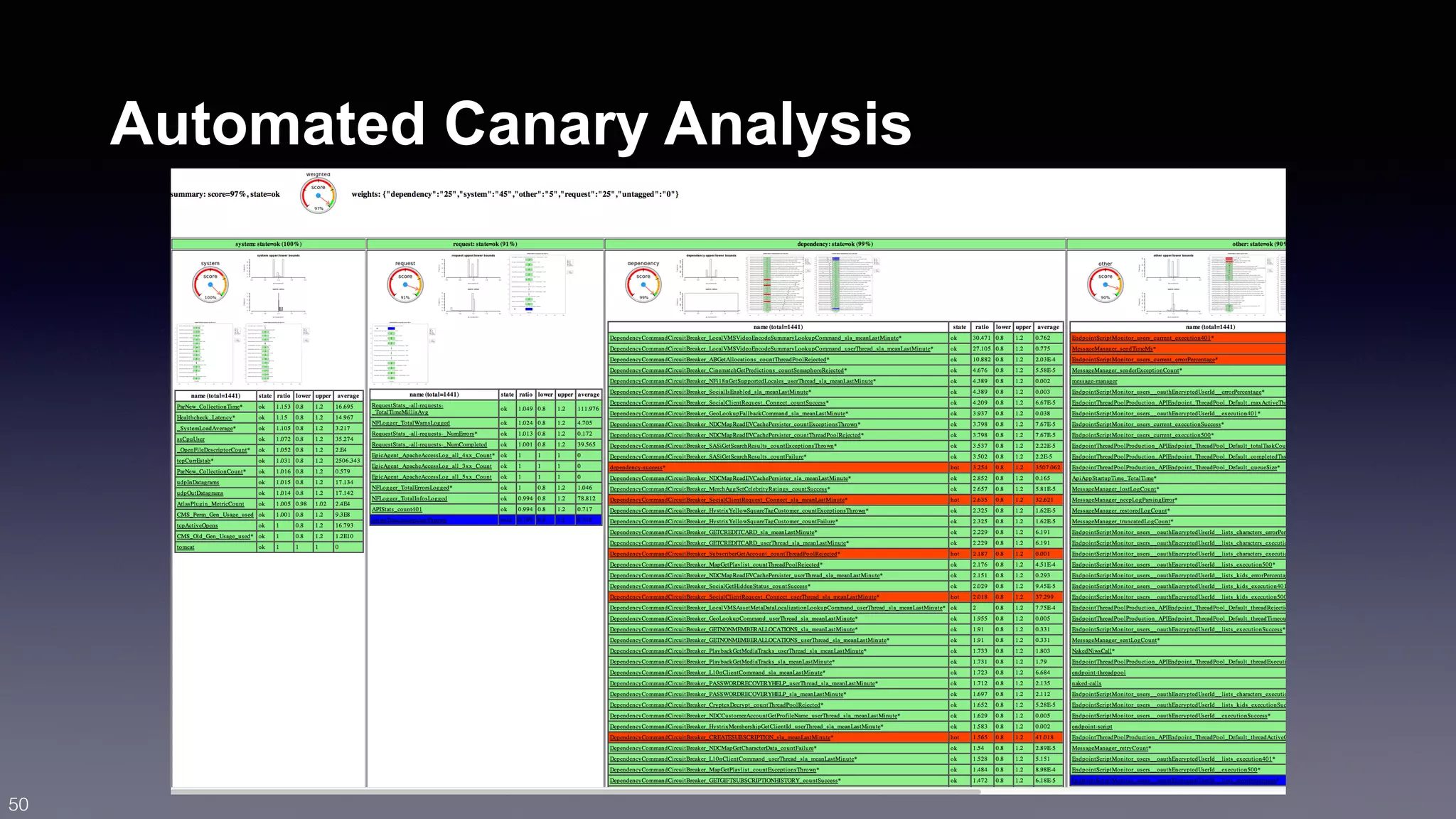Open the RequestStats _TotalTimeMillisAvg link

tap(407, 409)
